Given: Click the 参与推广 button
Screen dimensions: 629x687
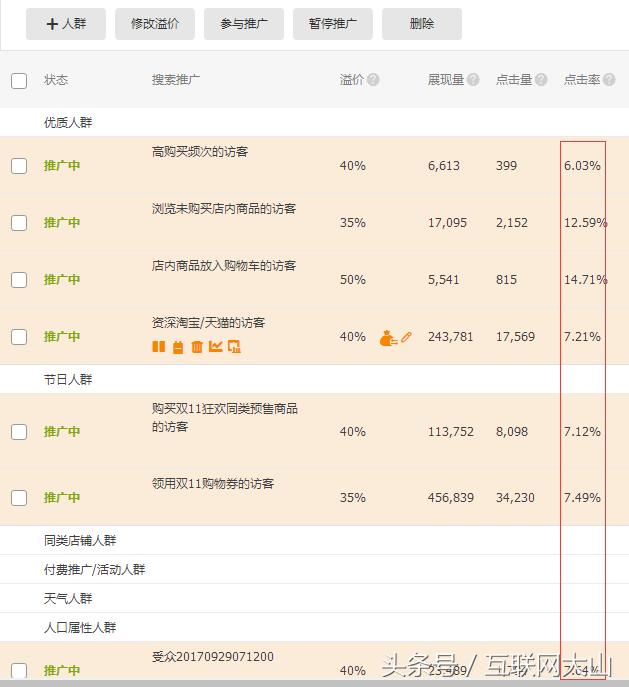Looking at the screenshot, I should click(244, 24).
